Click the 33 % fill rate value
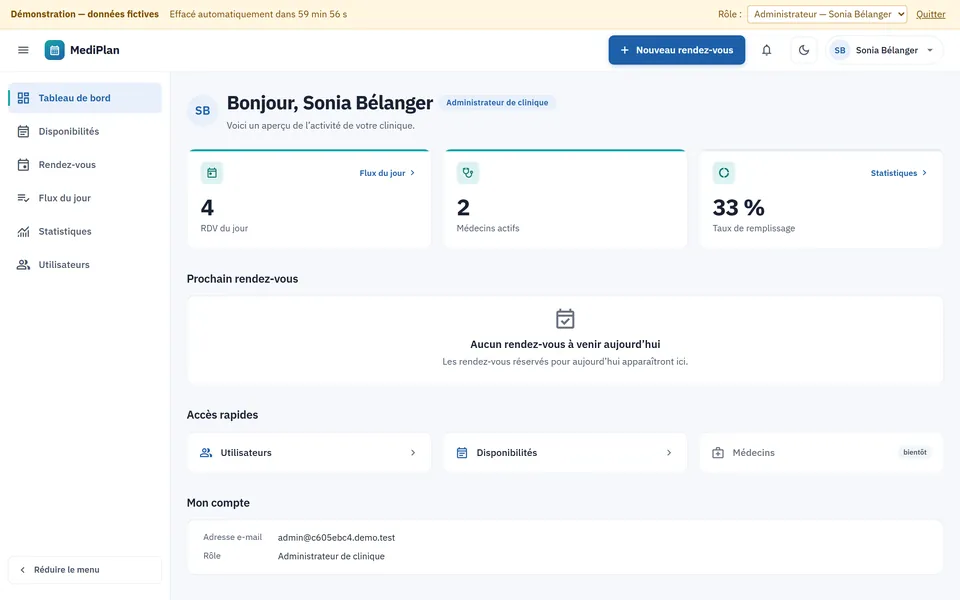This screenshot has height=600, width=960. pos(738,208)
